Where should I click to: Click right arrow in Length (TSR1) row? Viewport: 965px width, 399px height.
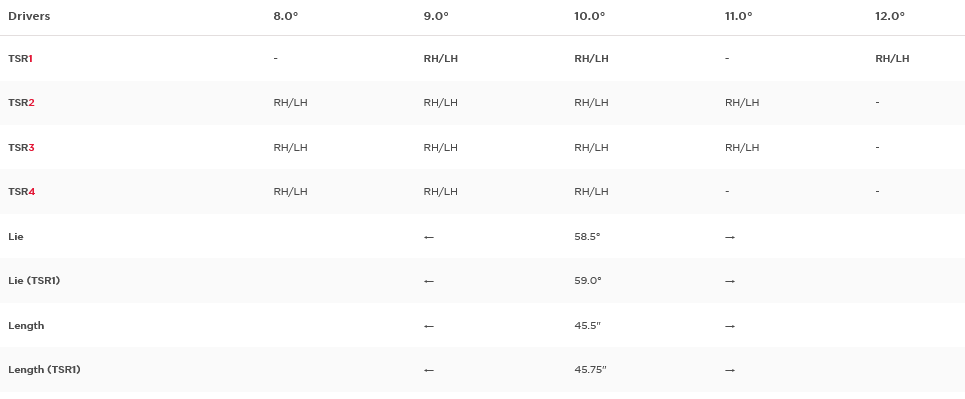[730, 371]
